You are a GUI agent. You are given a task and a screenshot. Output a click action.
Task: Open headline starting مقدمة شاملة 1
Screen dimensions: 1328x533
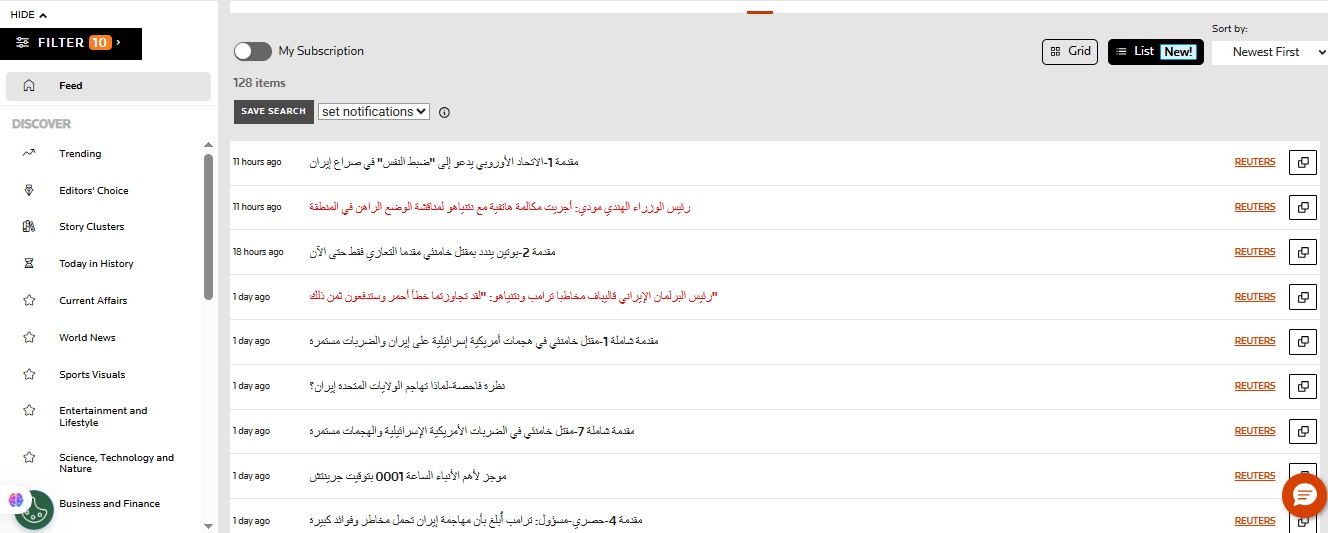(484, 341)
